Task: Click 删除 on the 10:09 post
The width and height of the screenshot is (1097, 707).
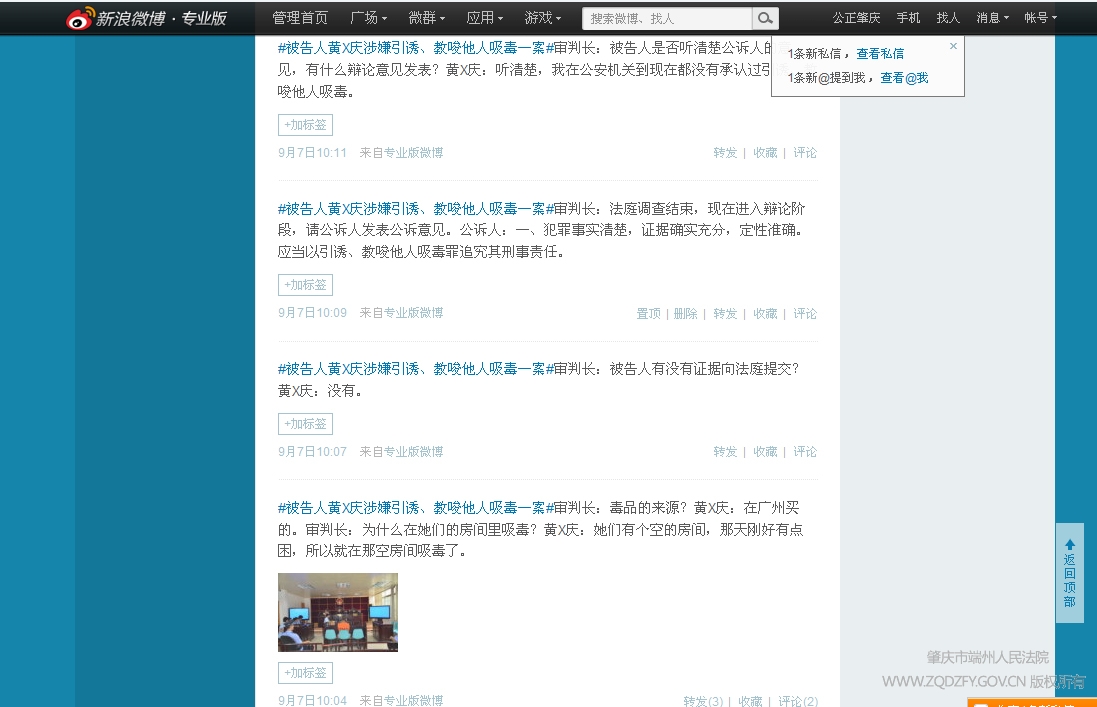Action: point(685,313)
